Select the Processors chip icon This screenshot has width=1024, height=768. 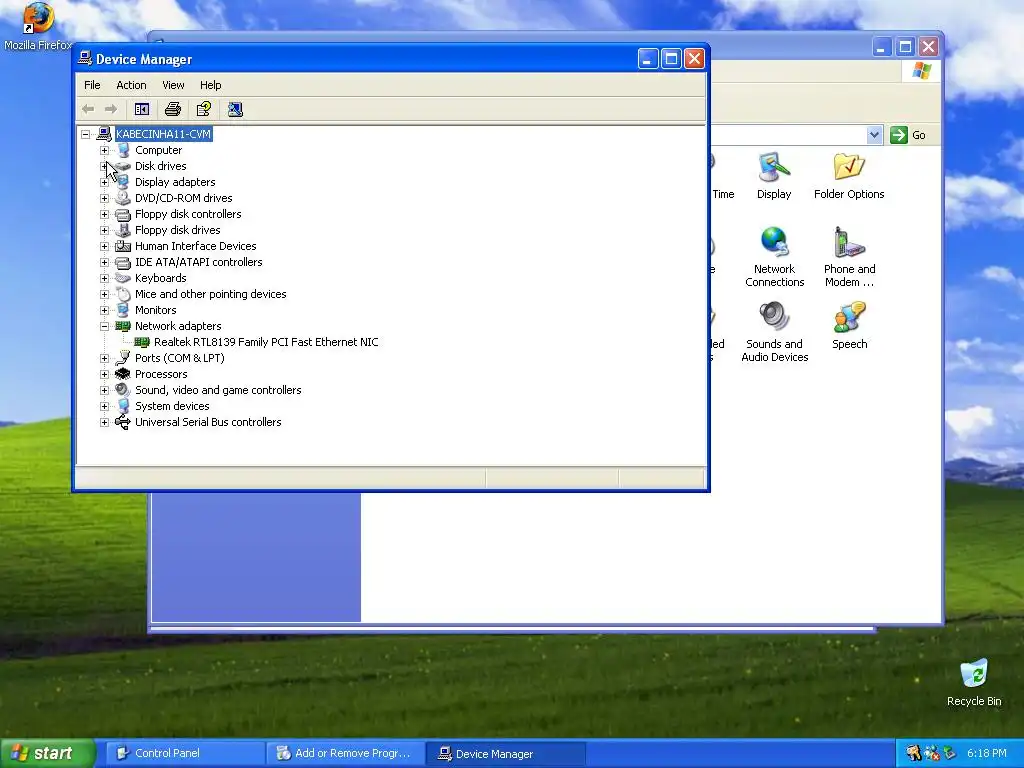pyautogui.click(x=123, y=374)
